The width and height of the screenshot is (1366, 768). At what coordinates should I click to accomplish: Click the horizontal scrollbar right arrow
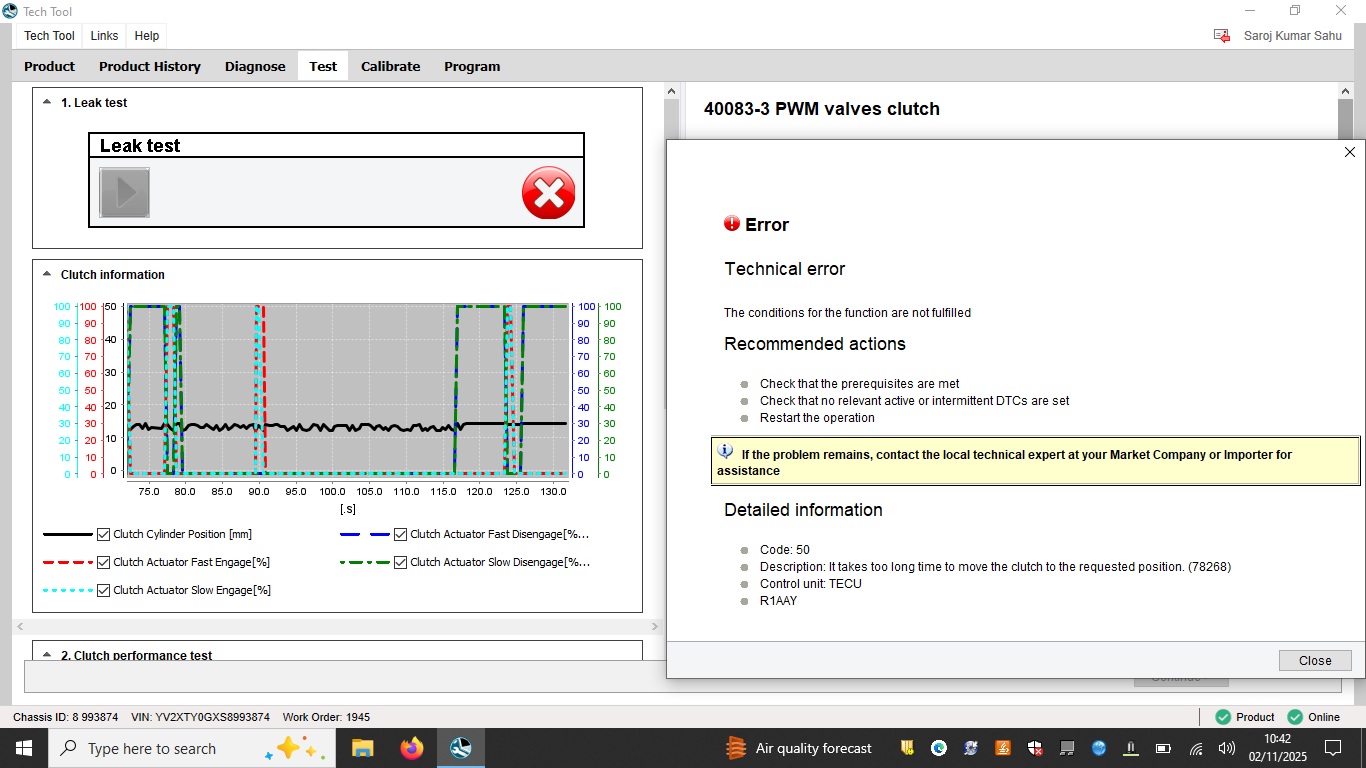[655, 626]
